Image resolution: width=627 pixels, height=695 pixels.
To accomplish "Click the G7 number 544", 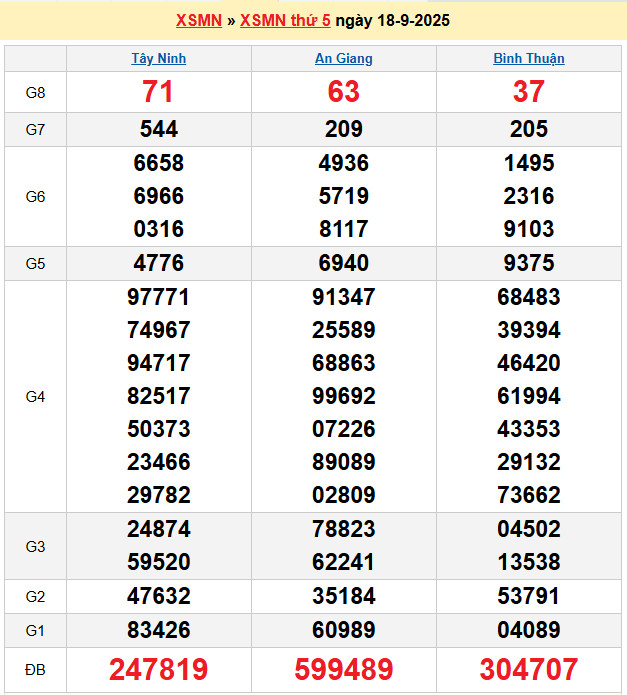I will tap(158, 129).
